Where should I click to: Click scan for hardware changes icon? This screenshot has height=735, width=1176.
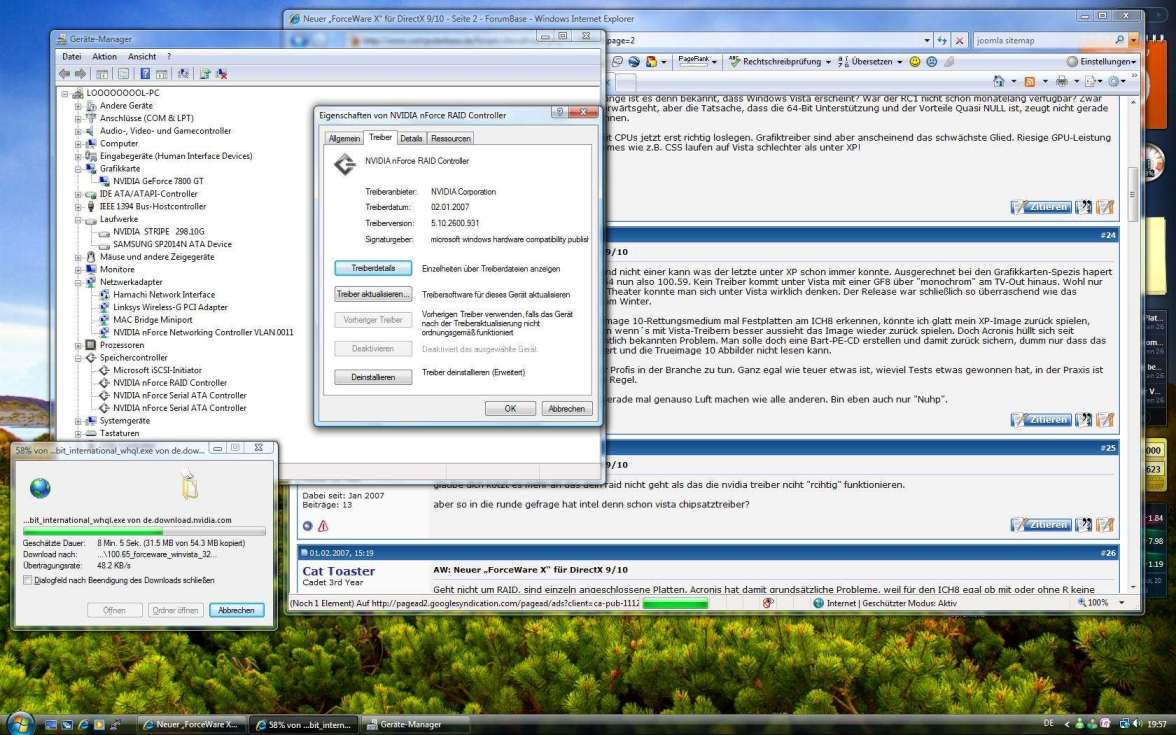point(183,74)
